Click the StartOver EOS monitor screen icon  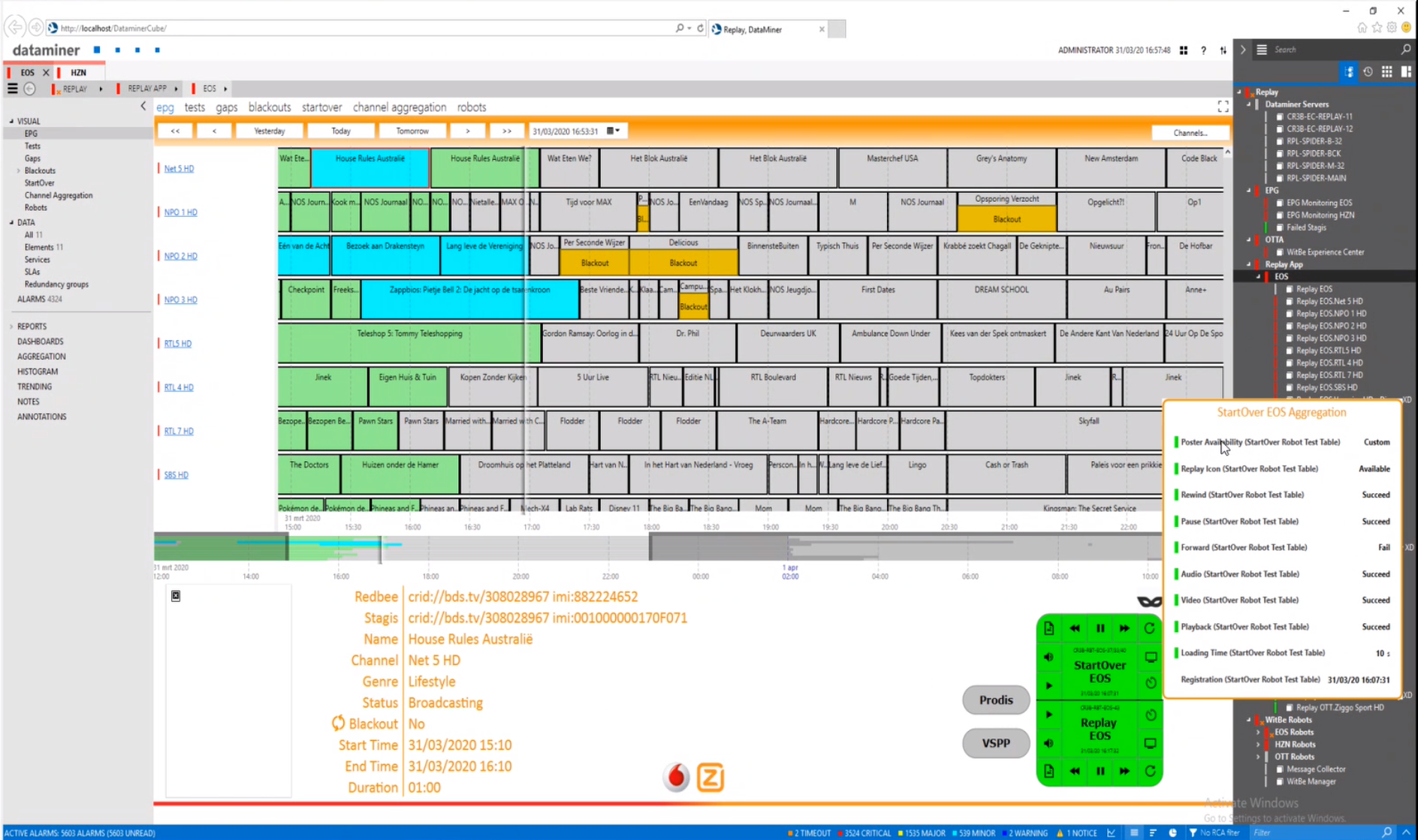[x=1151, y=658]
